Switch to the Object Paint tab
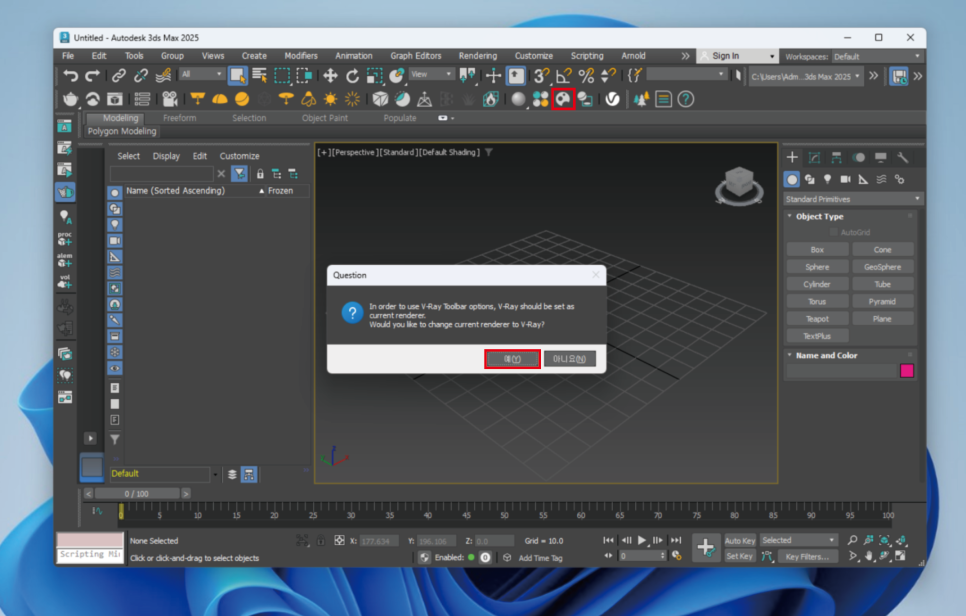Screen dimensions: 966x616 [325, 118]
